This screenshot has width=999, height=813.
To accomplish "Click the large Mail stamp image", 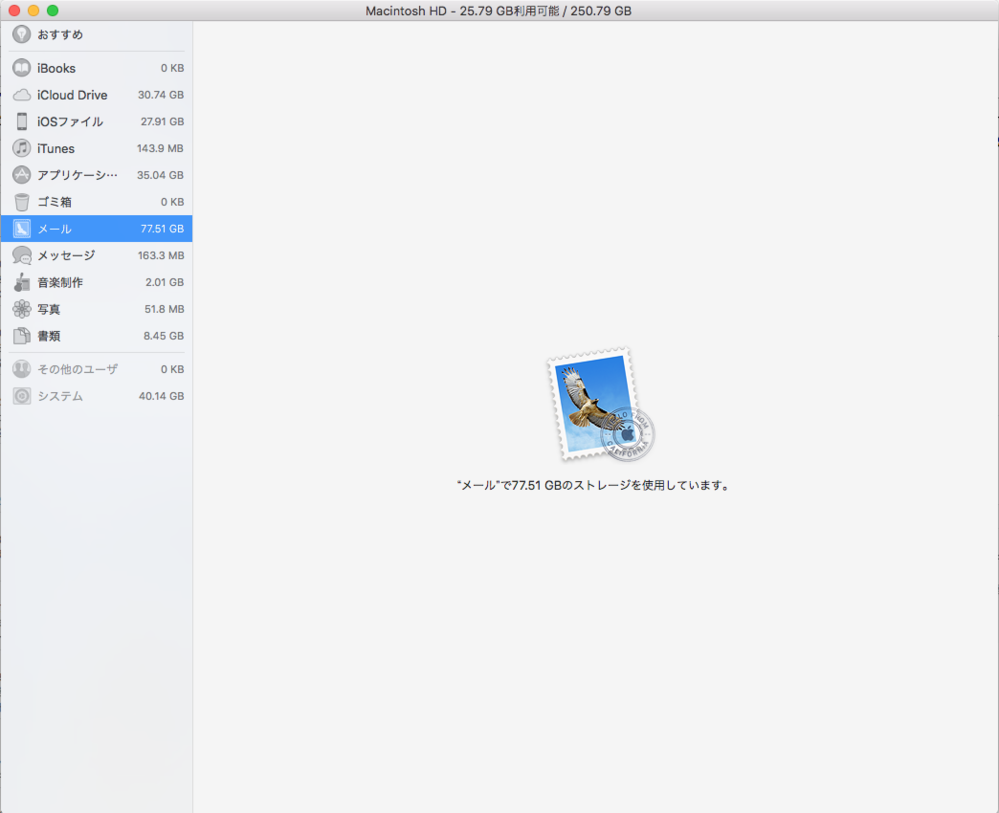I will pyautogui.click(x=600, y=405).
